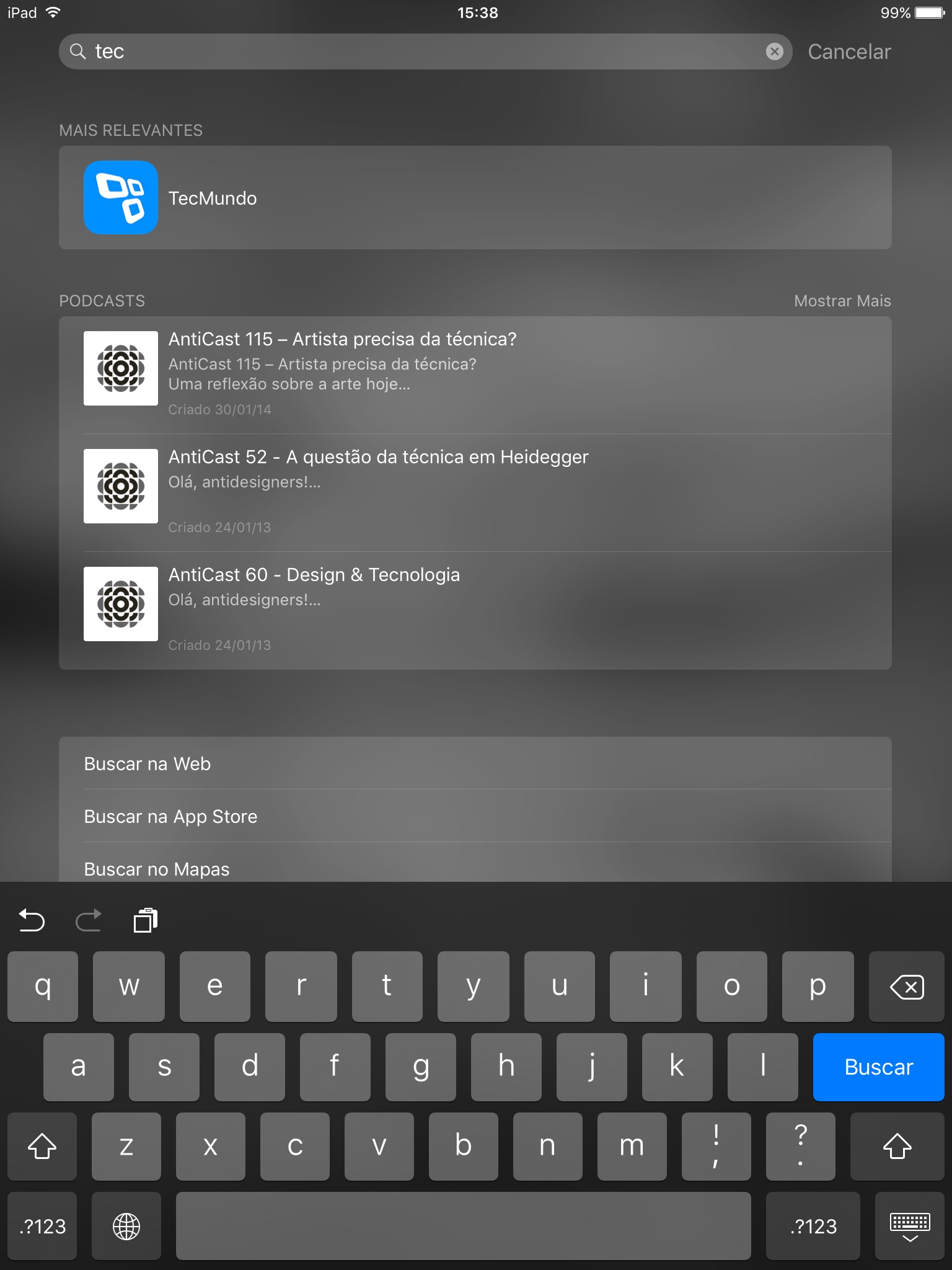The height and width of the screenshot is (1270, 952).
Task: Tap the r key
Action: click(x=301, y=987)
